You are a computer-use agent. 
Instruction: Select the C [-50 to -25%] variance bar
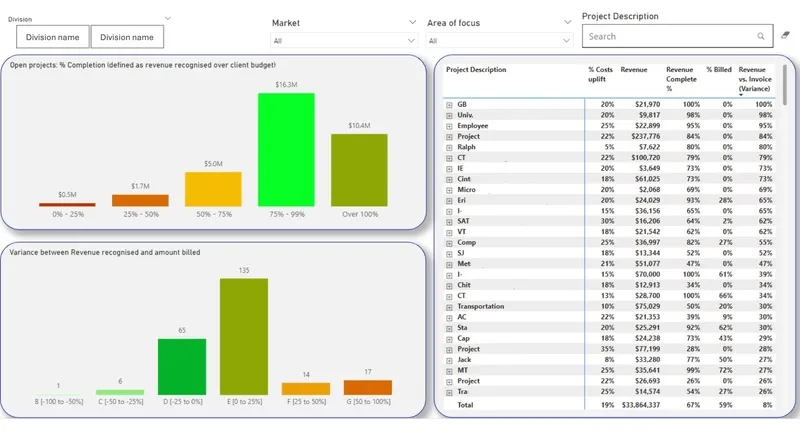(120, 392)
